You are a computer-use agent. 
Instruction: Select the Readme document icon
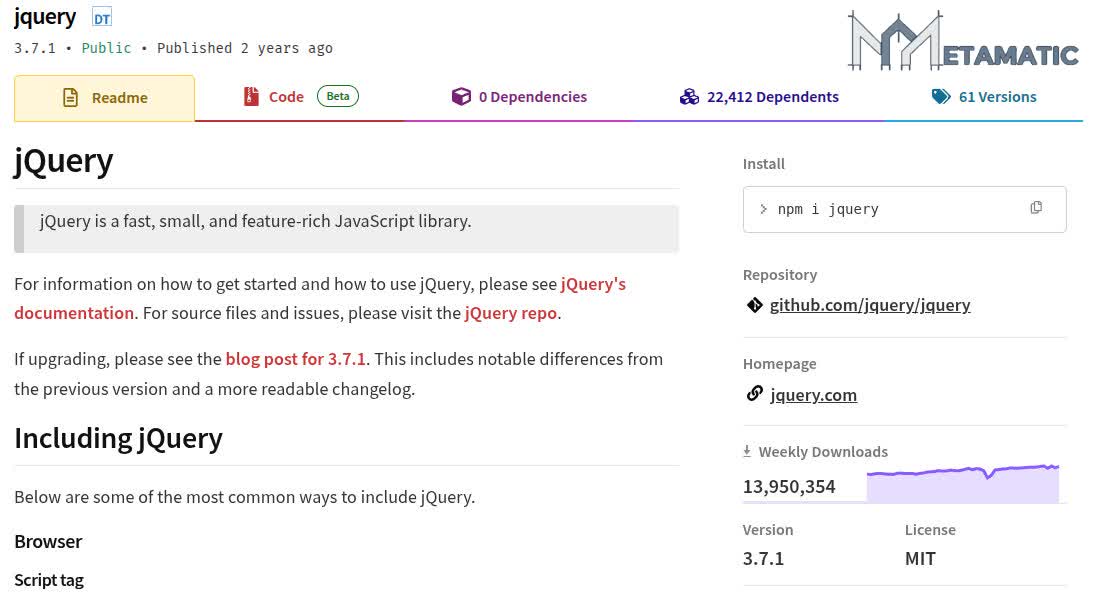point(69,97)
